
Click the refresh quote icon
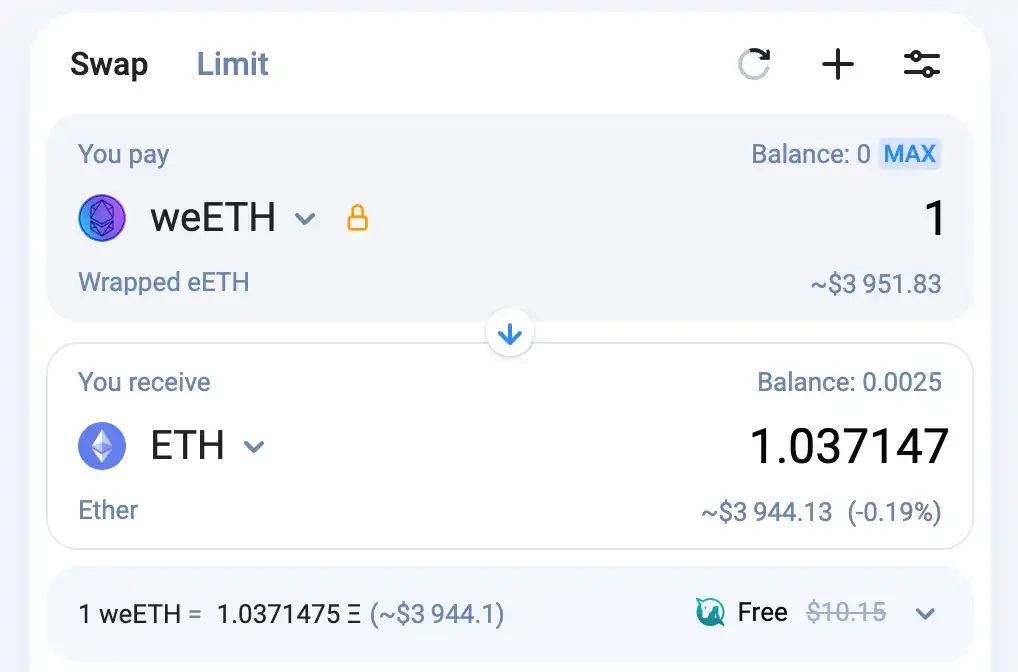click(x=754, y=65)
